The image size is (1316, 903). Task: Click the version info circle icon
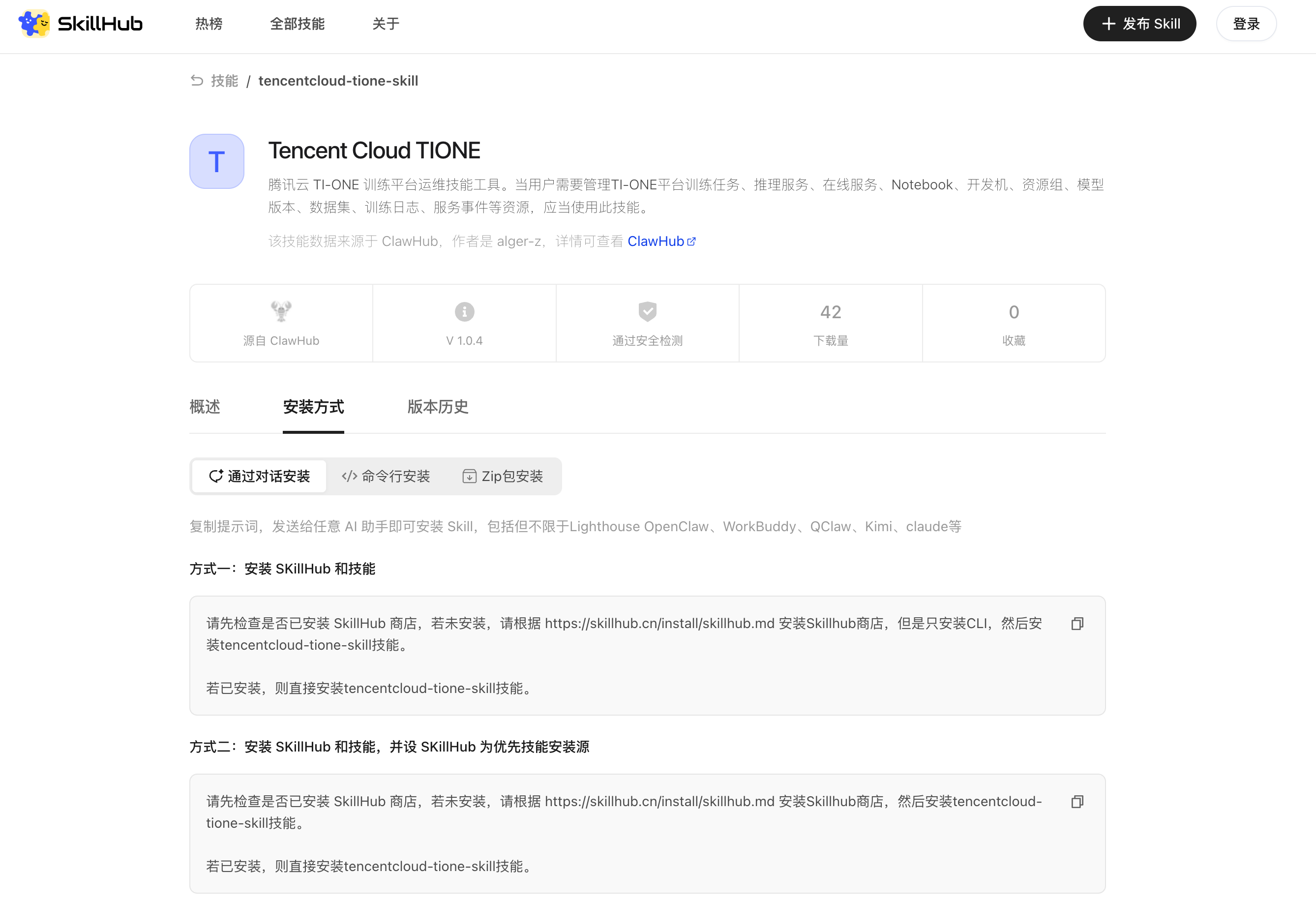(x=464, y=311)
